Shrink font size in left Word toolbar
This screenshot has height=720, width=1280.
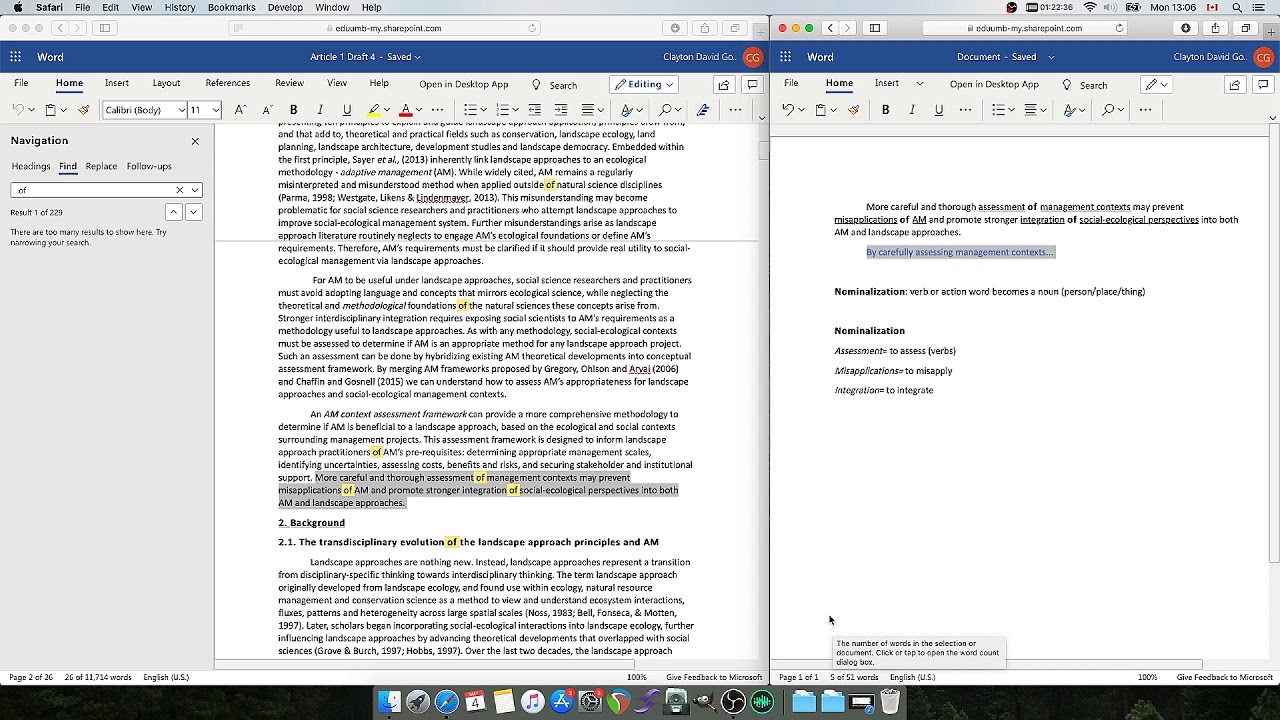click(267, 109)
